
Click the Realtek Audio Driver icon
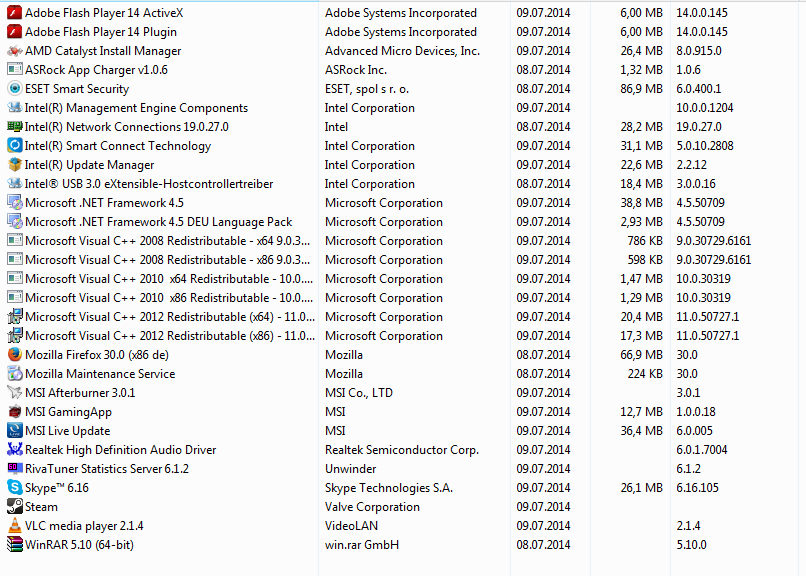pyautogui.click(x=14, y=450)
